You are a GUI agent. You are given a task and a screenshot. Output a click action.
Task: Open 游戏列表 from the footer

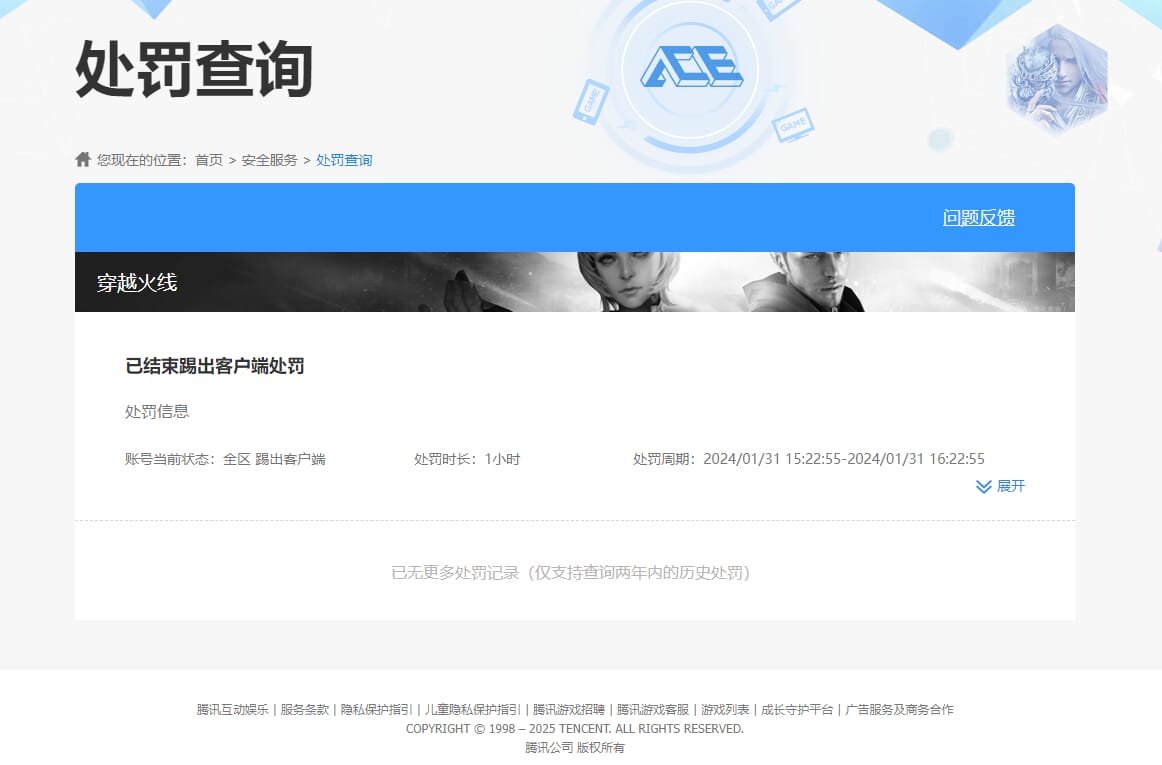click(x=725, y=710)
